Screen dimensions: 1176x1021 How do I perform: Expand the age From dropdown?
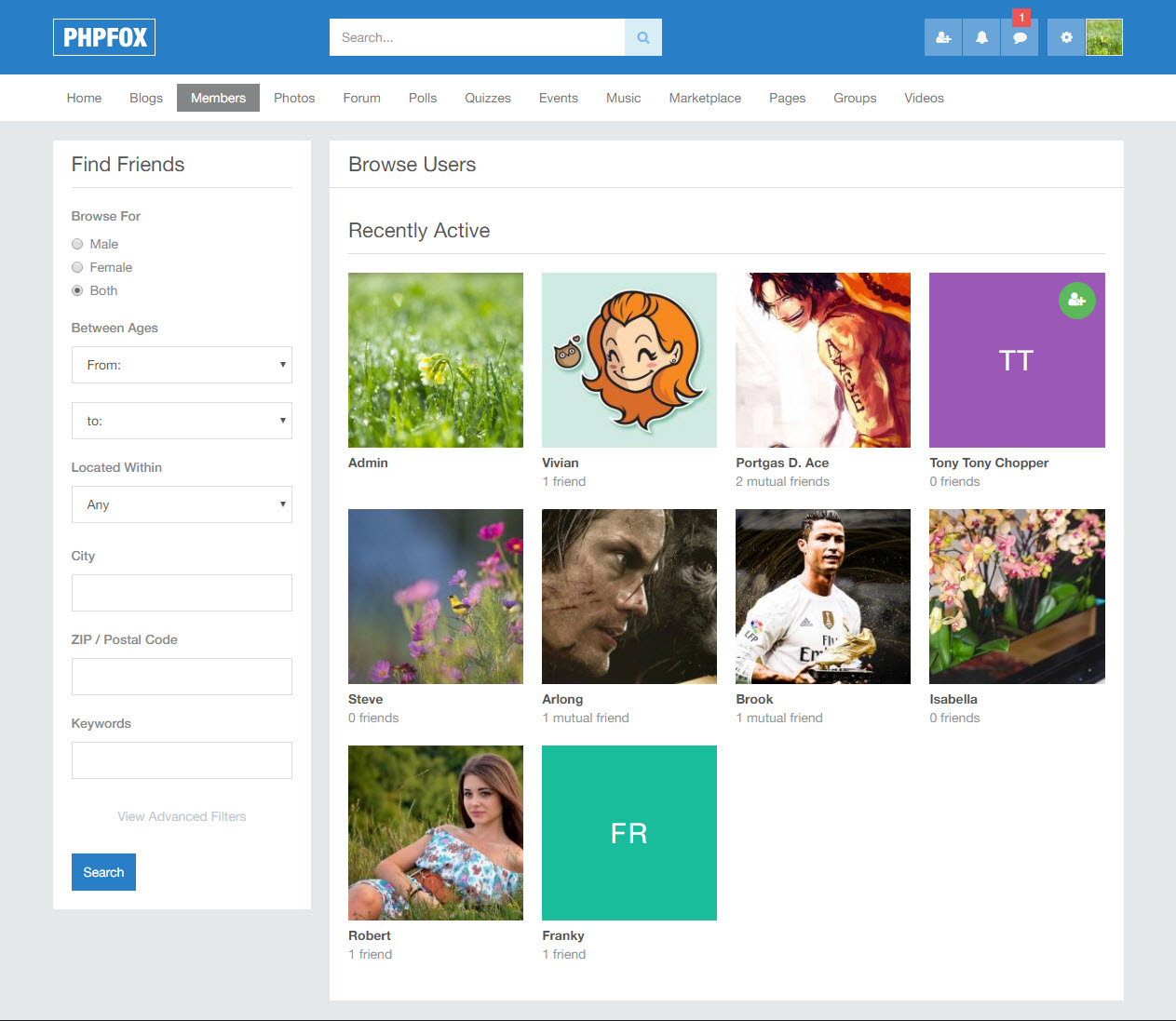(x=182, y=365)
